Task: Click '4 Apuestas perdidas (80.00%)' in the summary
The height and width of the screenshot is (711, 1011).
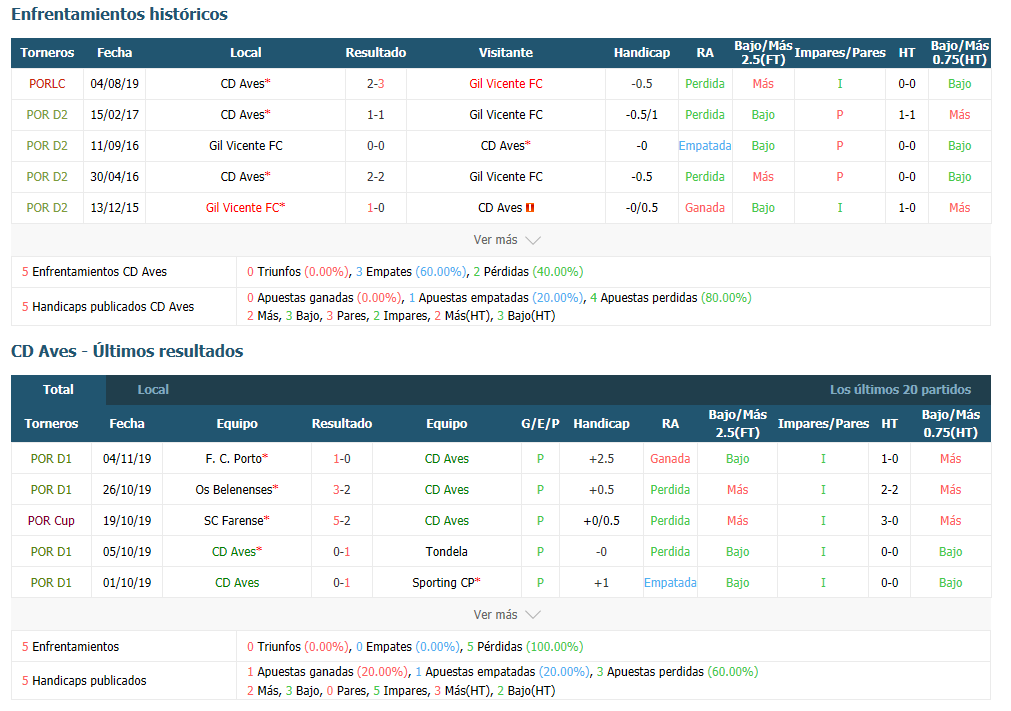Action: 671,298
